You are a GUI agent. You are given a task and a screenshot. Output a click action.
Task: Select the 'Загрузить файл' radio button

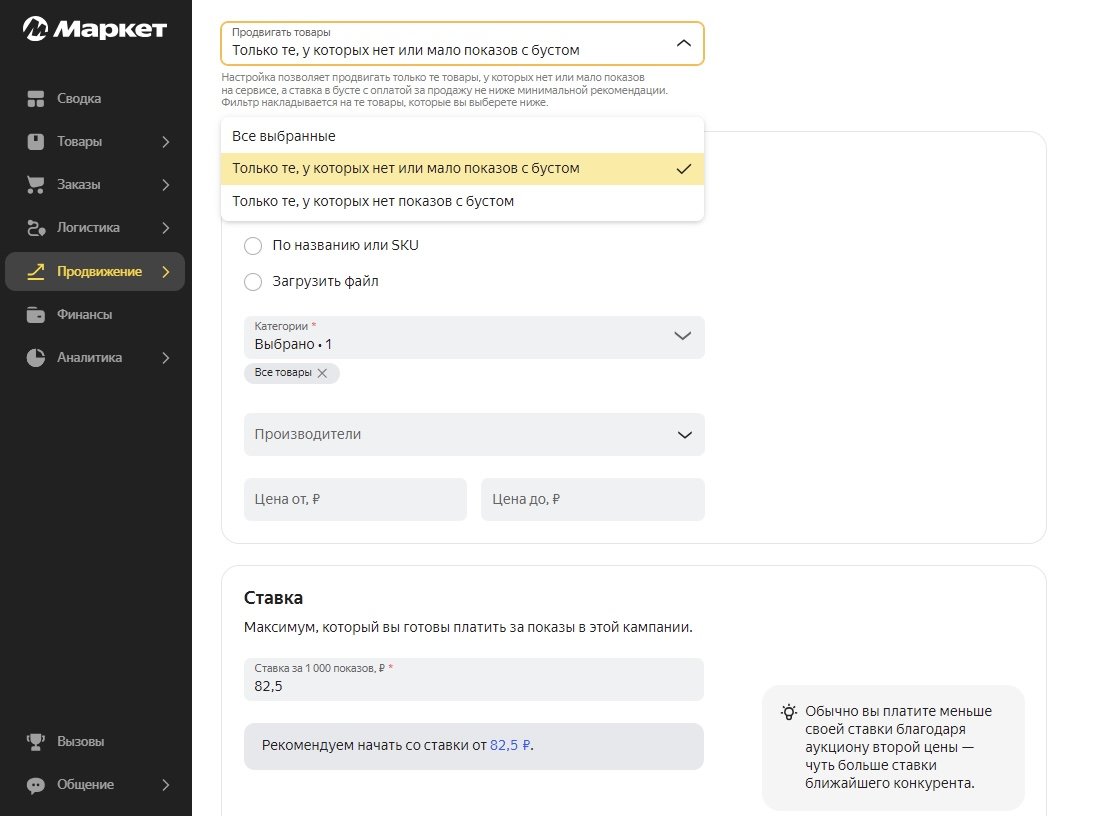point(253,282)
